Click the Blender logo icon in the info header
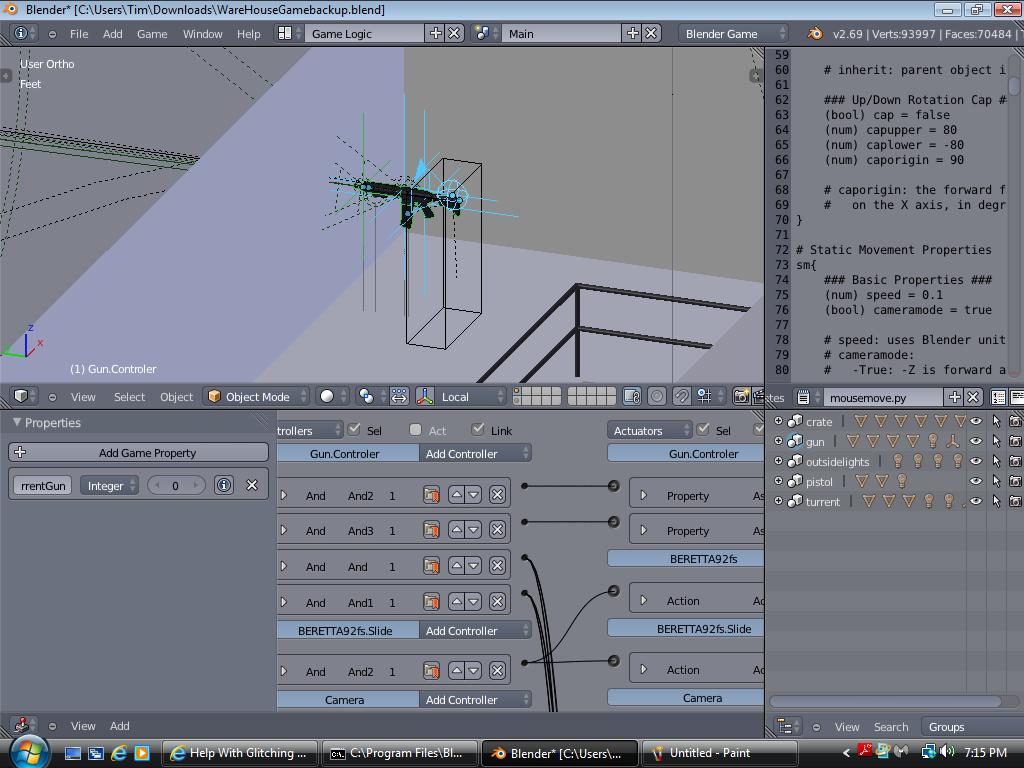The image size is (1024, 768). 814,33
